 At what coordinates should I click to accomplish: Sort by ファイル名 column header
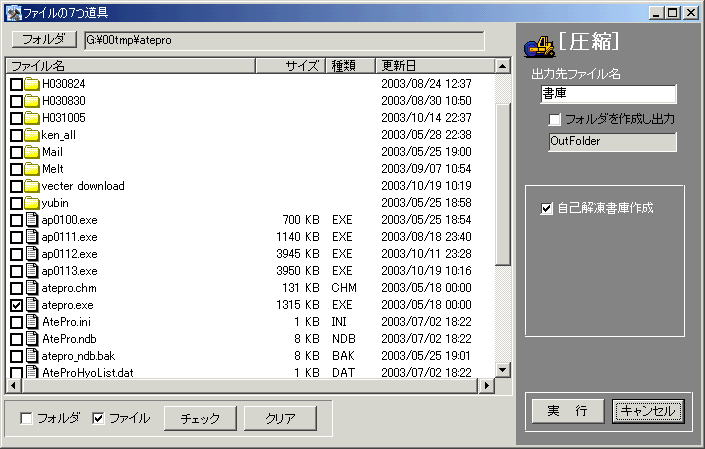coord(131,66)
